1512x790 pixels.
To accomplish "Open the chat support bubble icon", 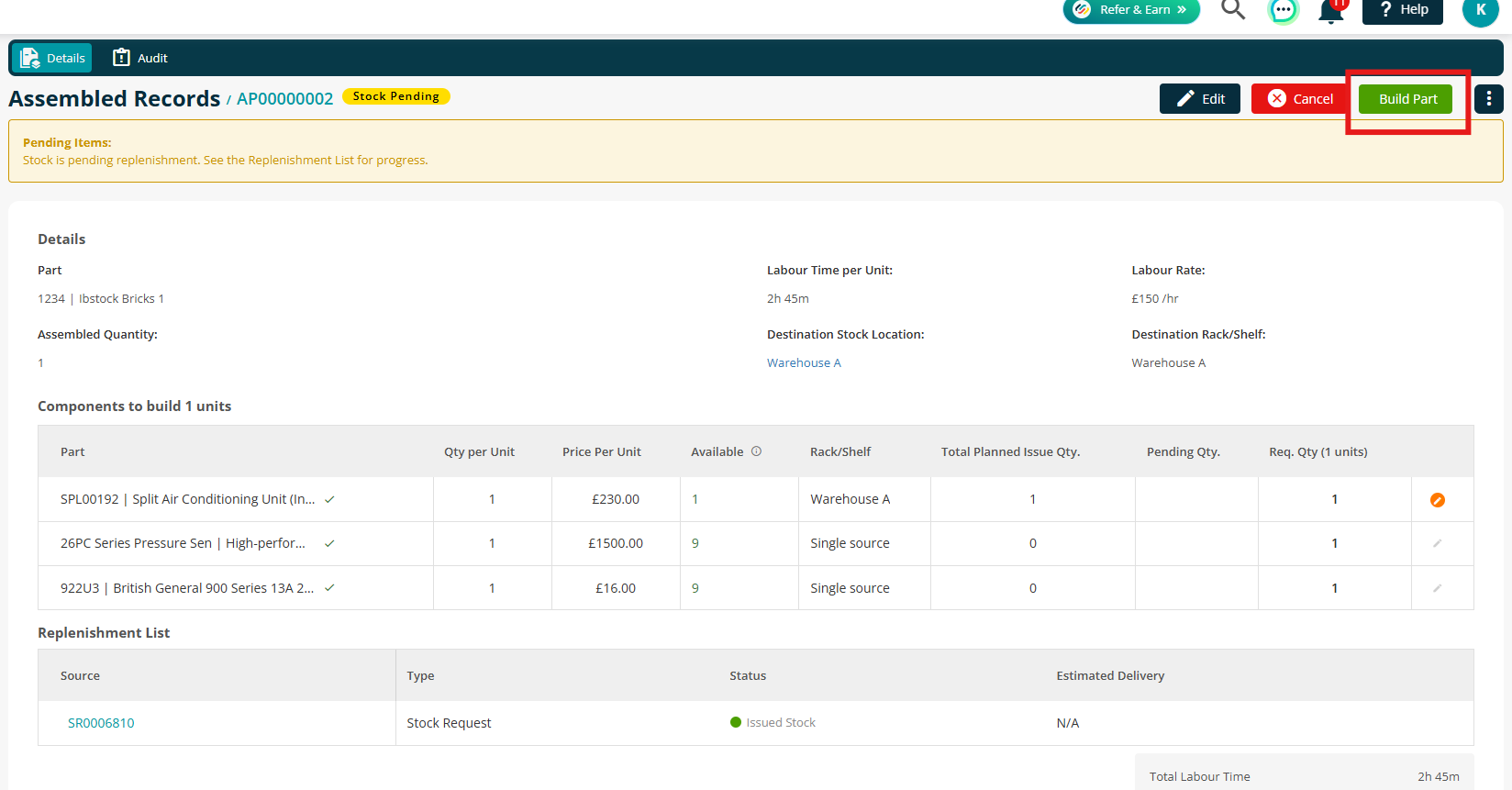I will pyautogui.click(x=1283, y=10).
